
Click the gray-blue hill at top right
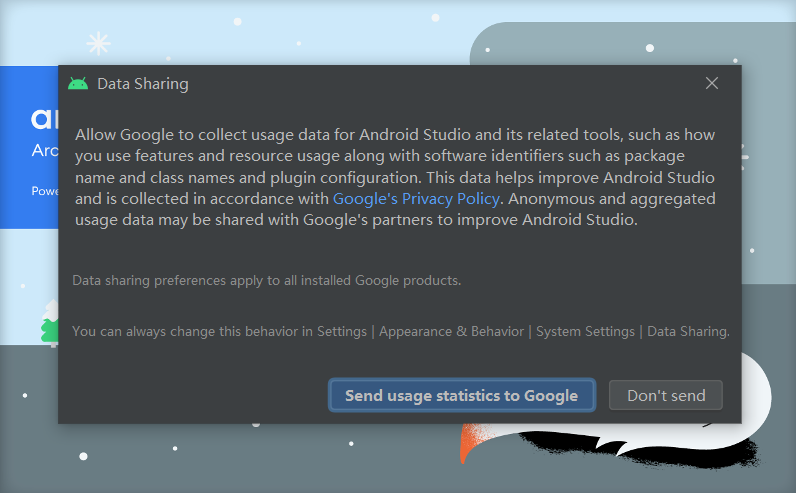[640, 40]
